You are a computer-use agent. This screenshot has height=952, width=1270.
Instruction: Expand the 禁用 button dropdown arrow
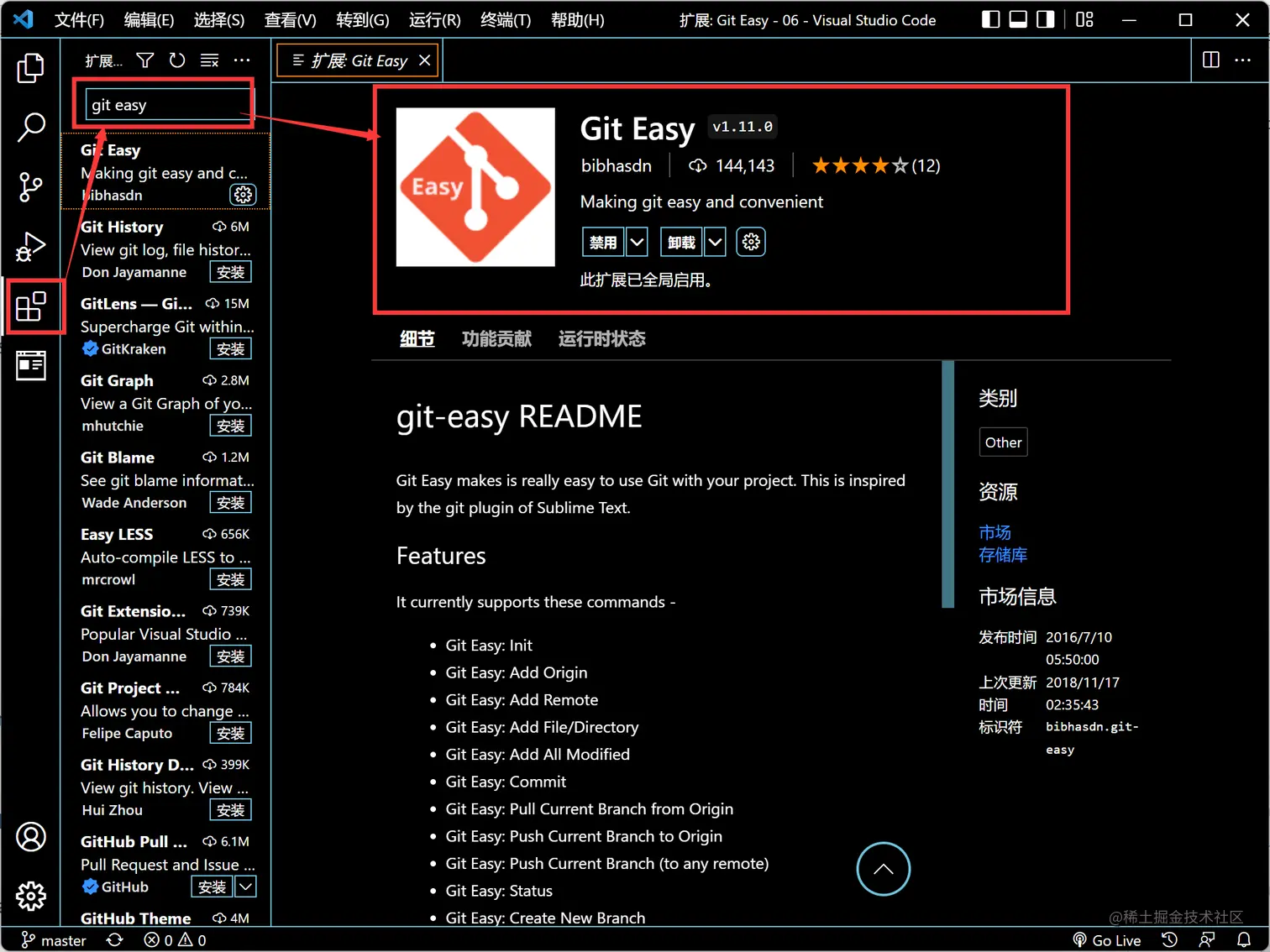[x=637, y=242]
